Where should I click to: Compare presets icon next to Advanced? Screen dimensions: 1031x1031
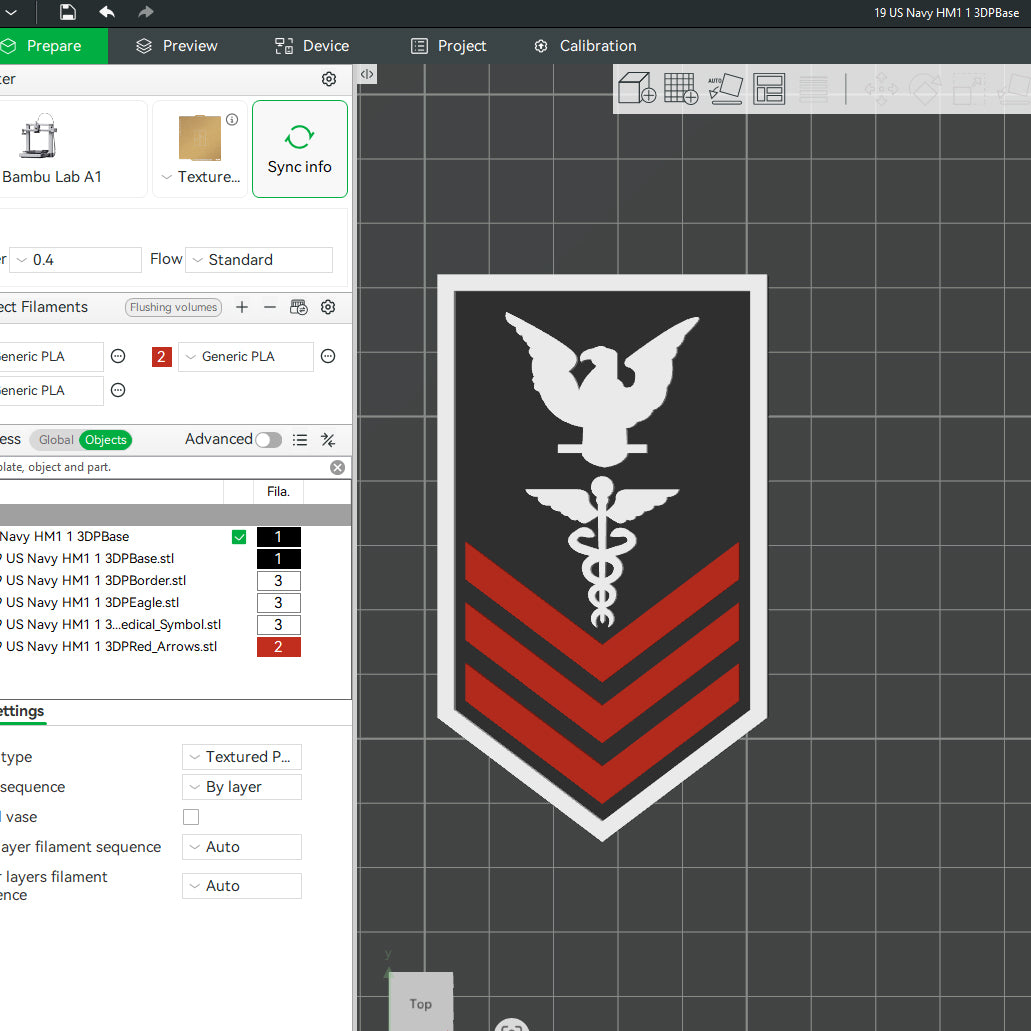pyautogui.click(x=328, y=440)
